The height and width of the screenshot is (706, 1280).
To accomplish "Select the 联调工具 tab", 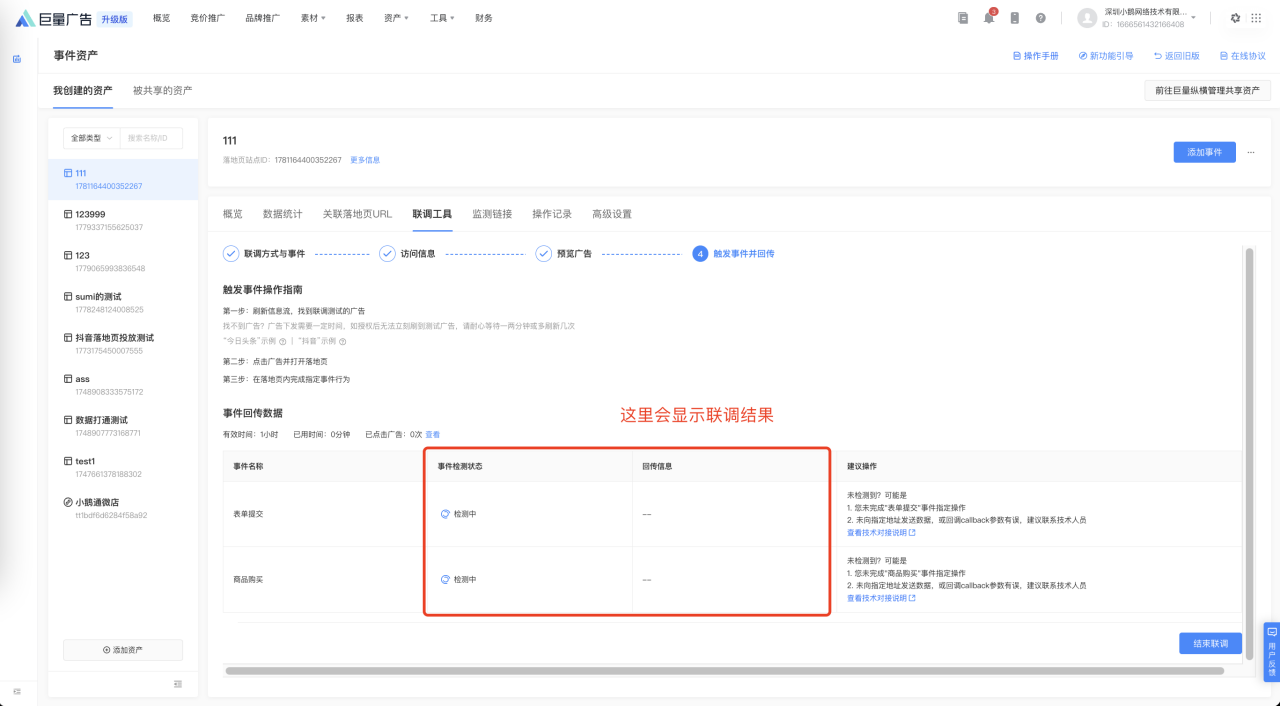I will pyautogui.click(x=432, y=214).
